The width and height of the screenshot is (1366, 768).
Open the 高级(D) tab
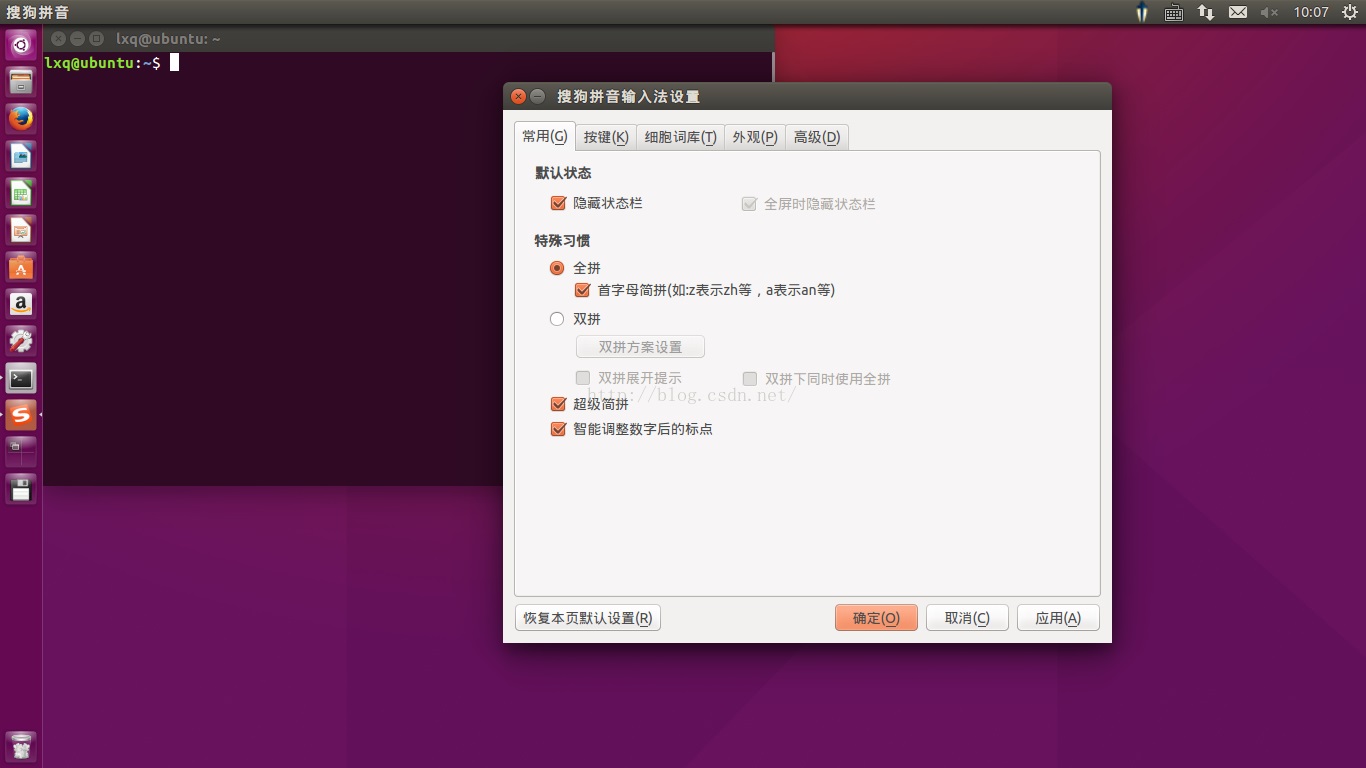(x=817, y=137)
